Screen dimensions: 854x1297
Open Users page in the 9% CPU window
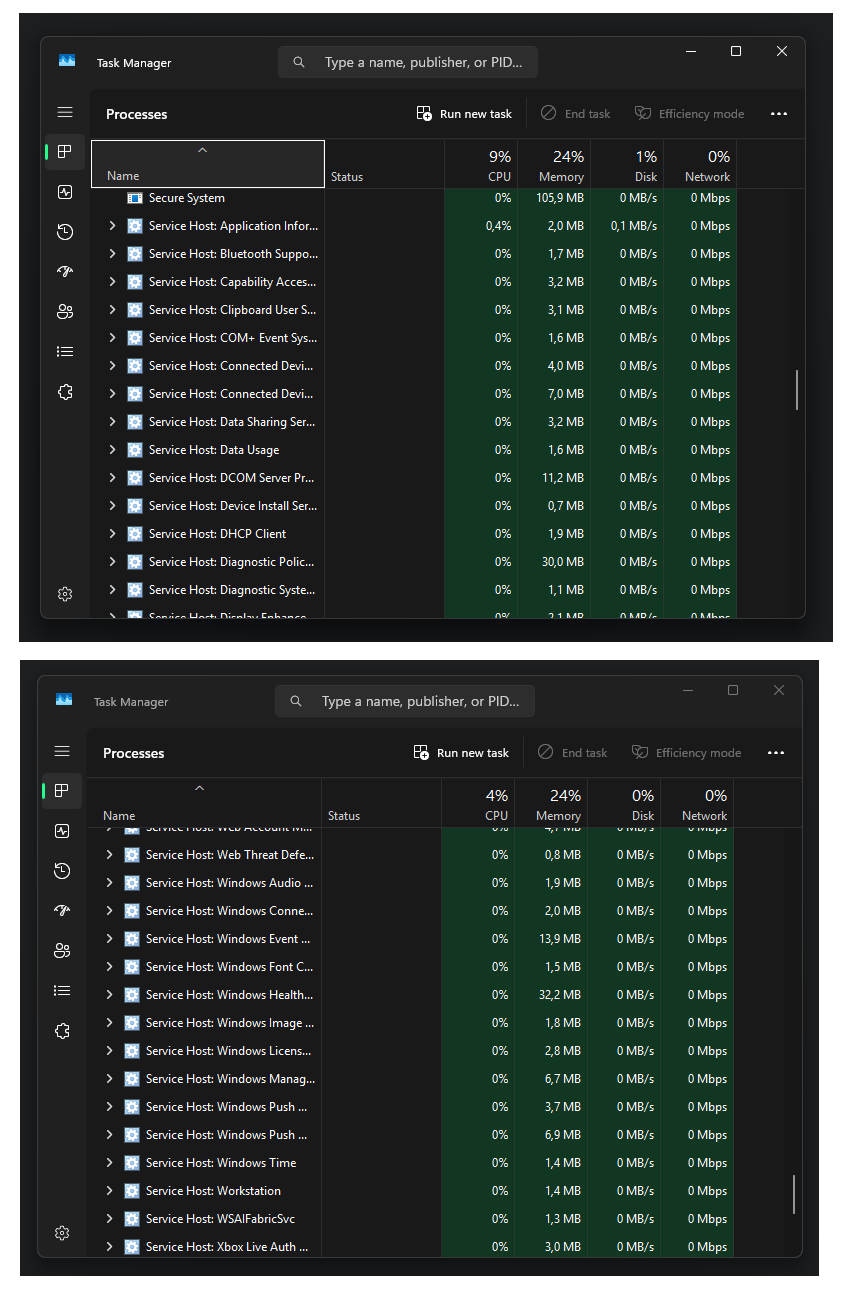click(65, 312)
